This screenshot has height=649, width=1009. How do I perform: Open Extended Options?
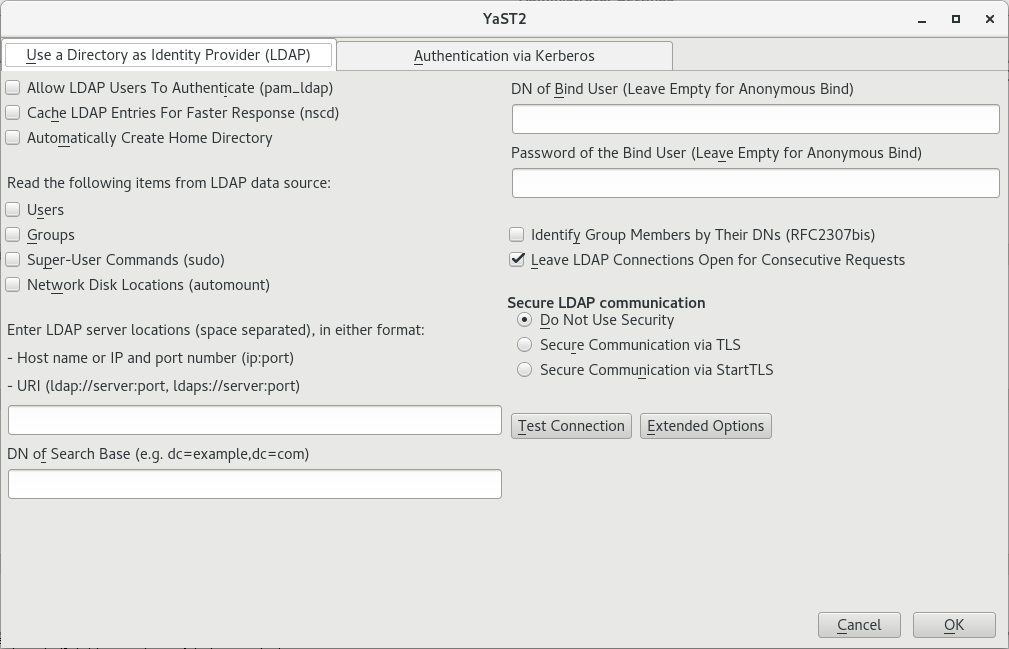coord(705,426)
